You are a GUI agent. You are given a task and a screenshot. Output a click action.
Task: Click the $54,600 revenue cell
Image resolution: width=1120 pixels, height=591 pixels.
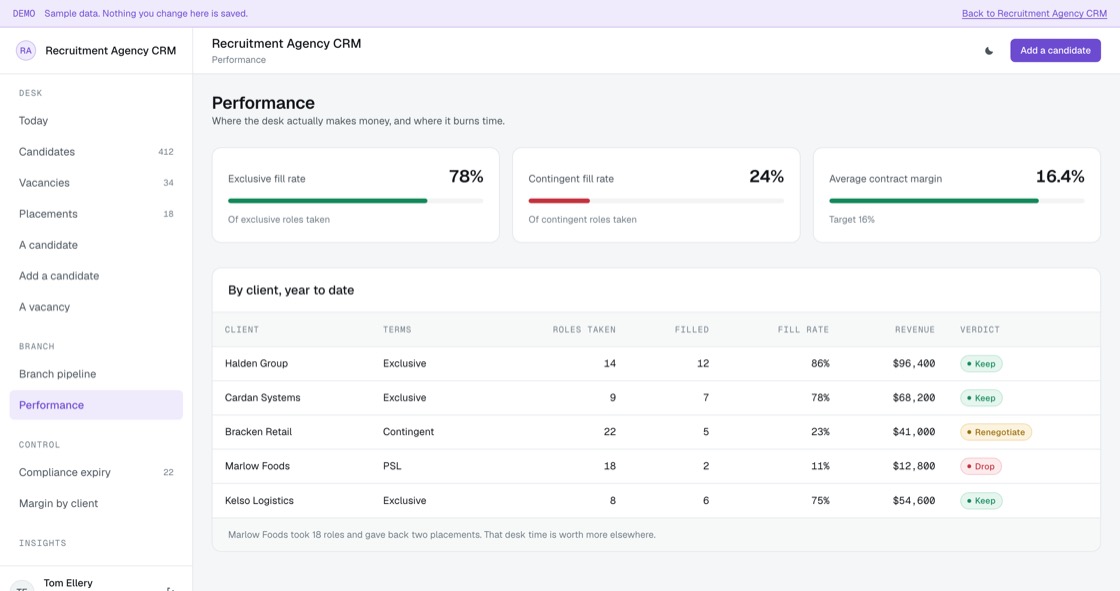coord(914,501)
